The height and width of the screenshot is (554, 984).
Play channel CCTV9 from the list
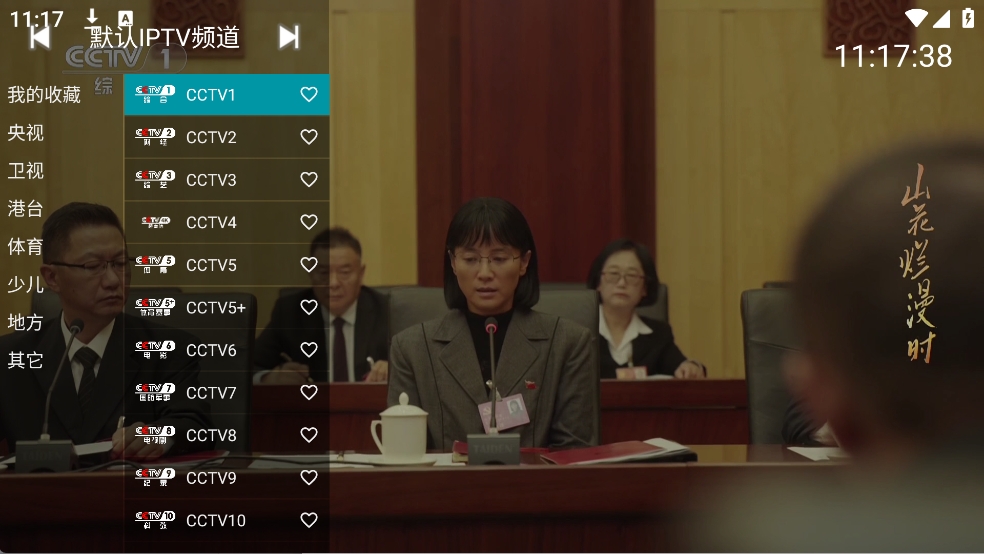coord(227,477)
